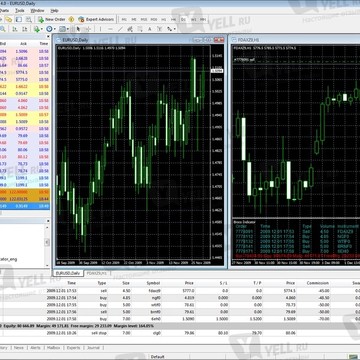
Task: Select the Cursor pointer tool
Action: click(x=78, y=29)
